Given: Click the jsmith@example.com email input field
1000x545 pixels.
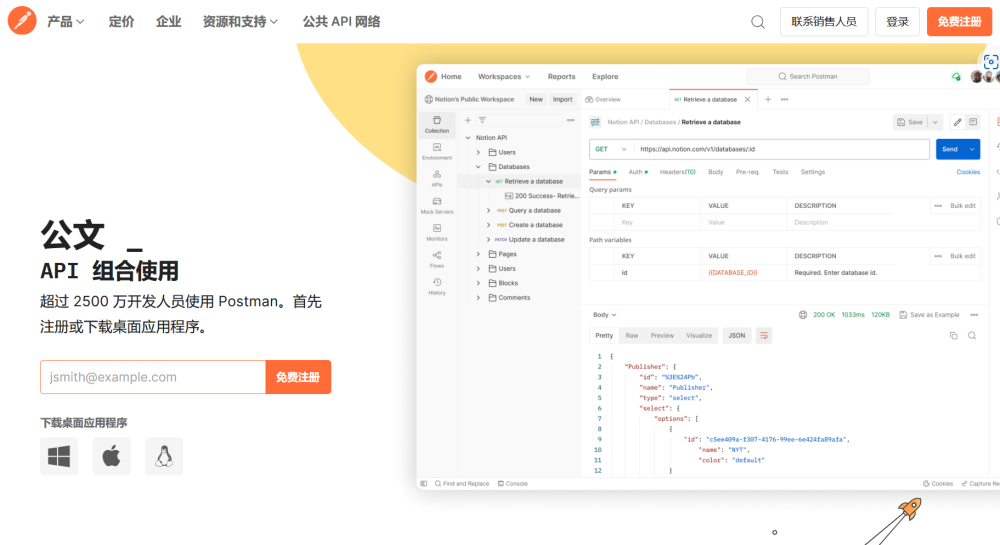Looking at the screenshot, I should coord(153,377).
